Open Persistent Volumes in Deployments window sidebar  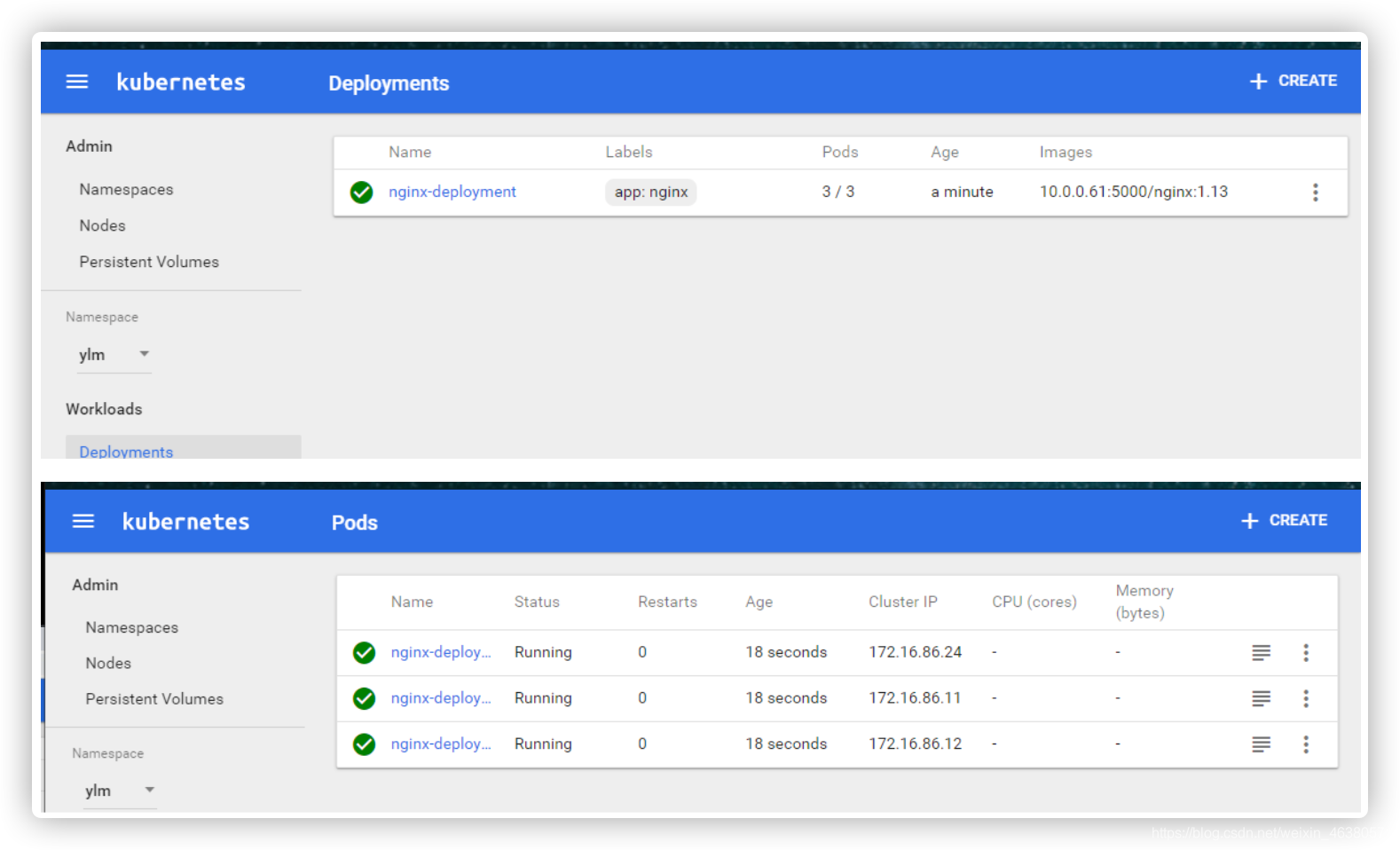click(149, 262)
